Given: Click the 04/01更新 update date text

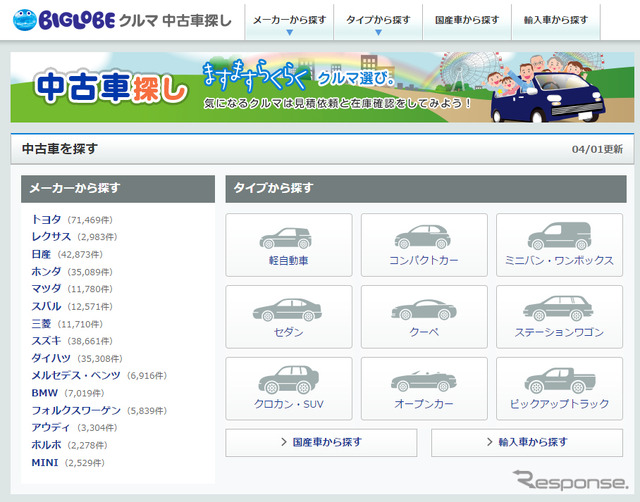Looking at the screenshot, I should pos(597,149).
